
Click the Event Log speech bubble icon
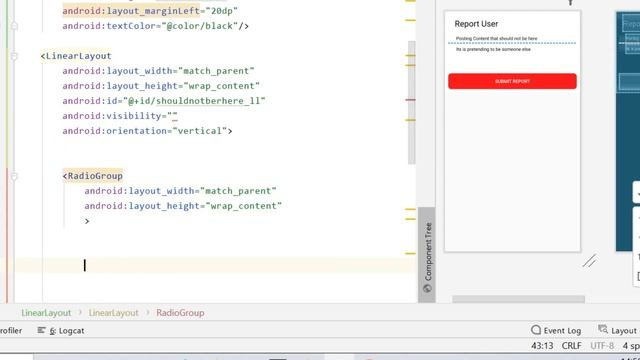point(536,330)
